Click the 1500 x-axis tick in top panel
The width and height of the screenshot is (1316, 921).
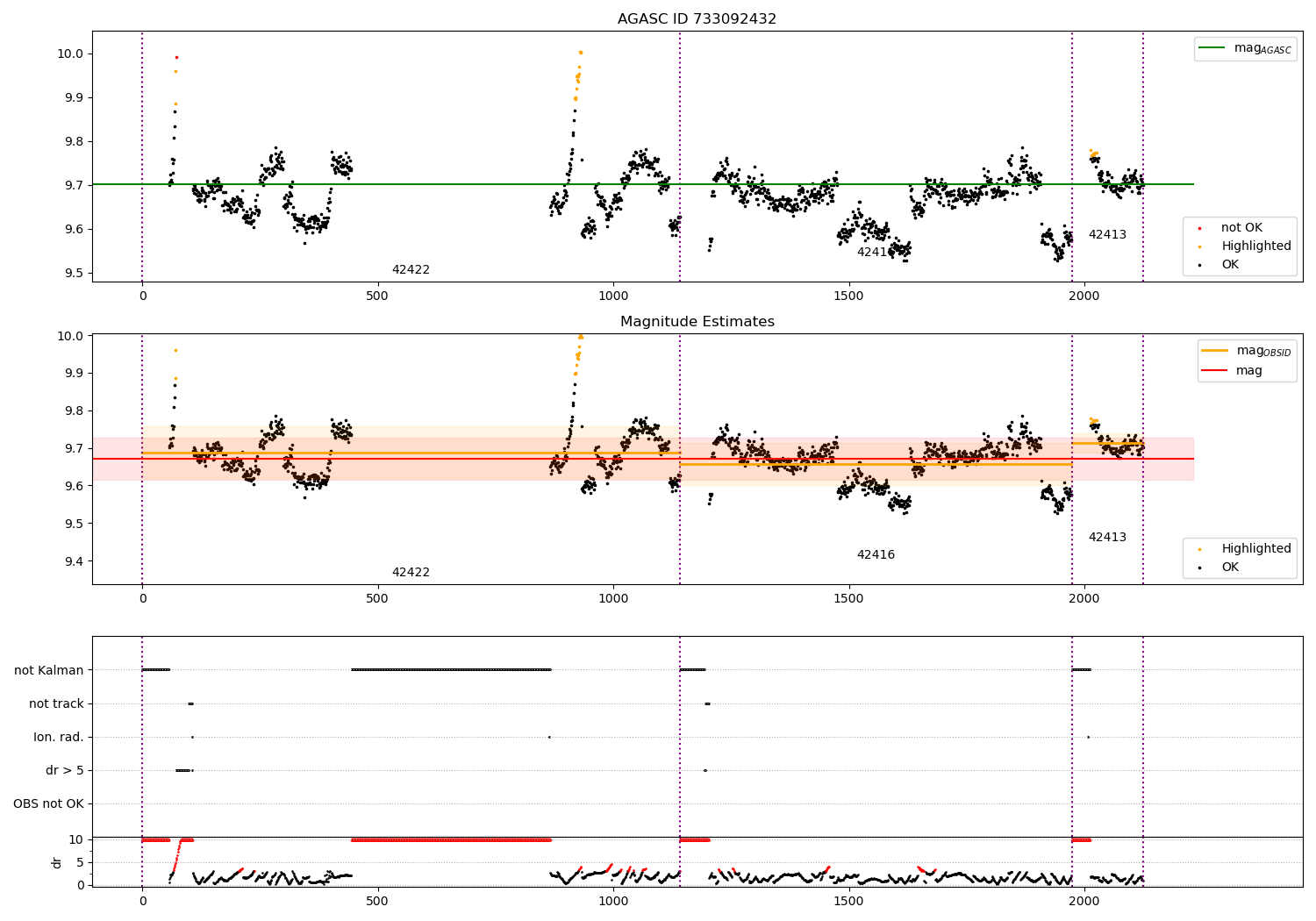tap(849, 296)
